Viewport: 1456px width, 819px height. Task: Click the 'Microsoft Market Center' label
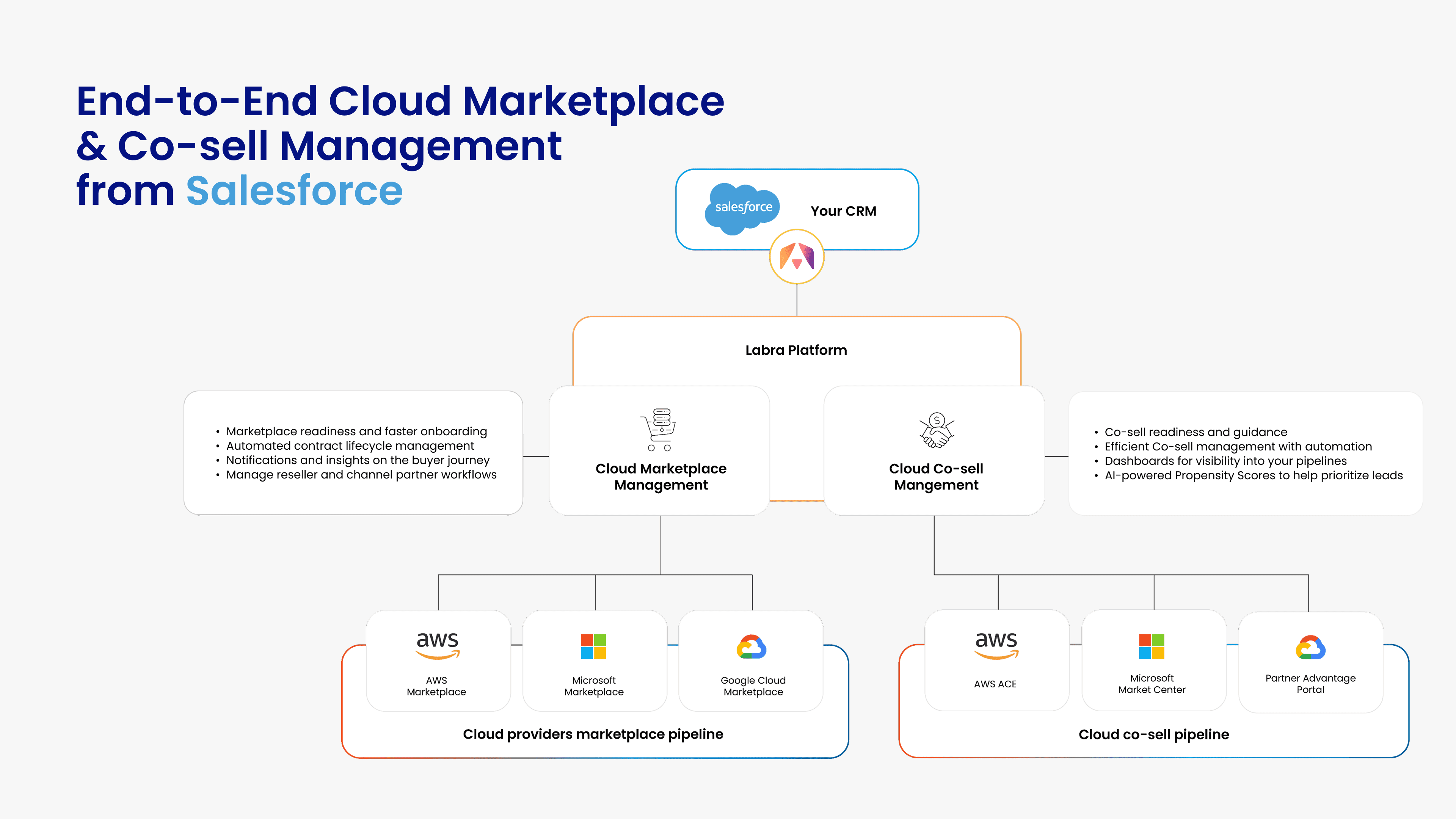click(1152, 684)
